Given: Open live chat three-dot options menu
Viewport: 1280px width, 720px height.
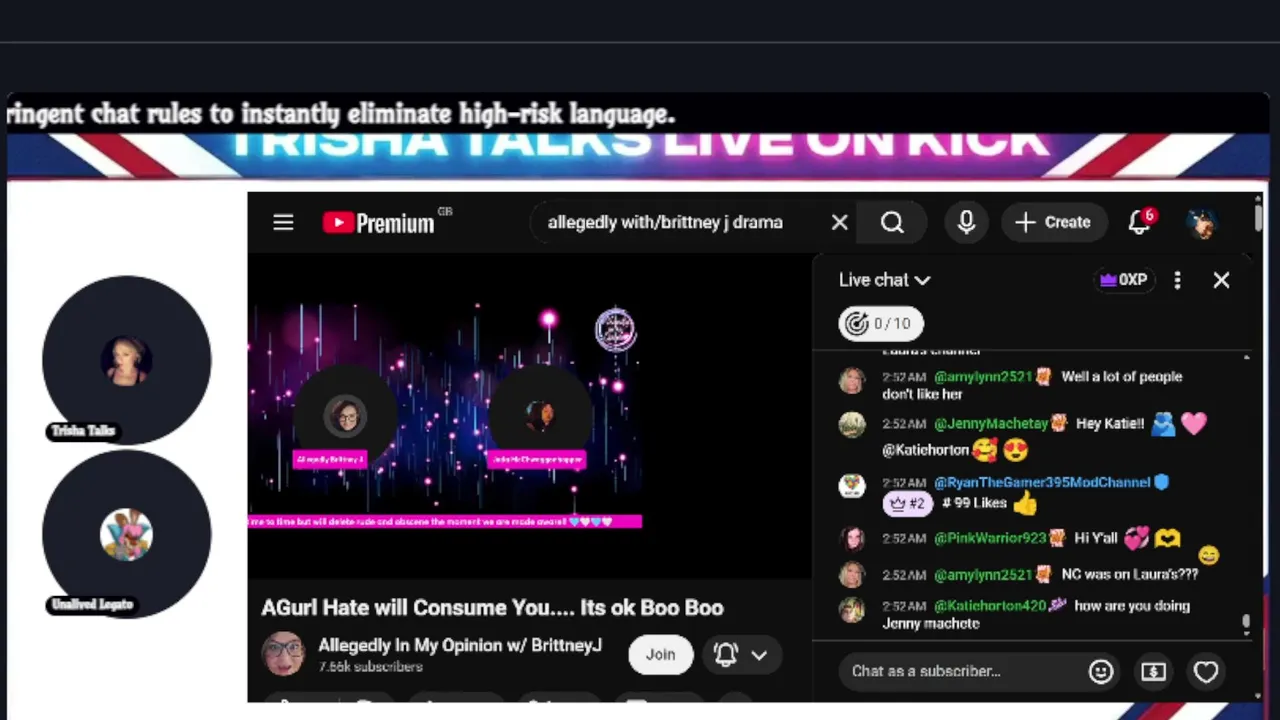Looking at the screenshot, I should click(1177, 280).
